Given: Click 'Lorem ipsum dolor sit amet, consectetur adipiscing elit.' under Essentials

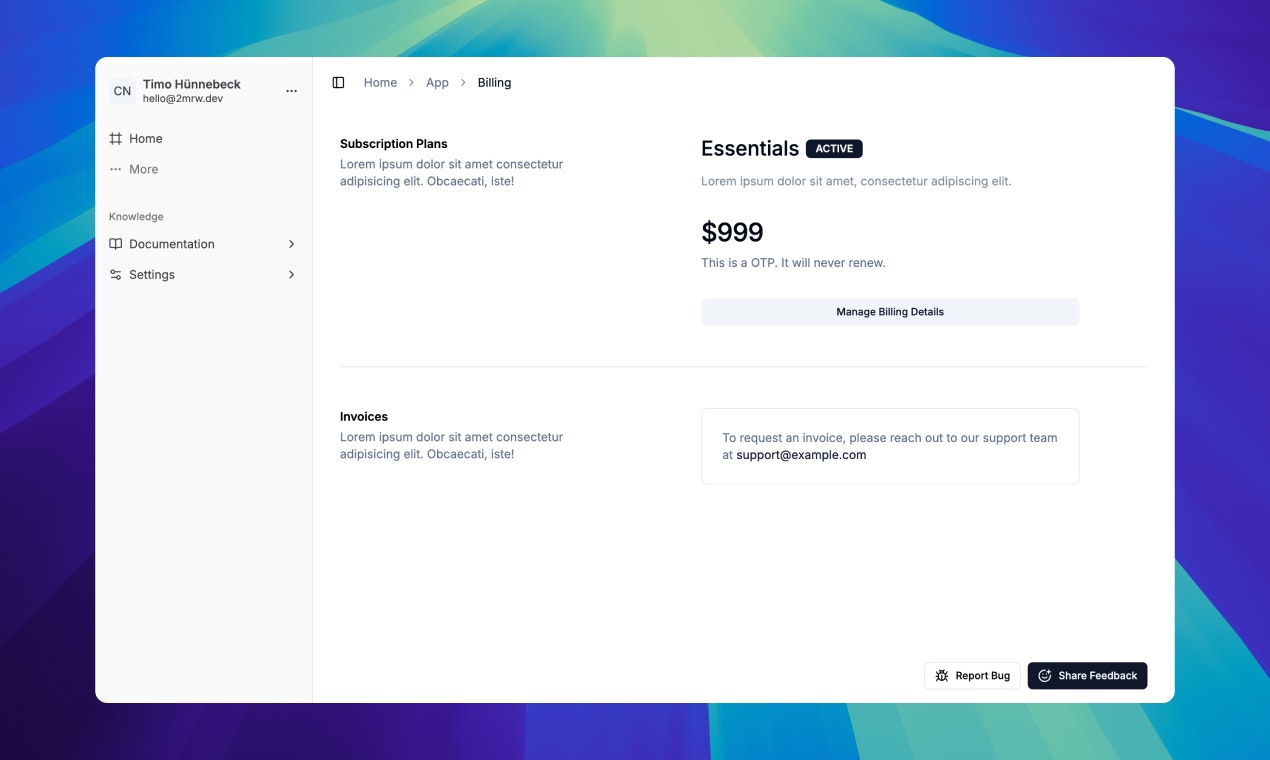Looking at the screenshot, I should pyautogui.click(x=856, y=181).
